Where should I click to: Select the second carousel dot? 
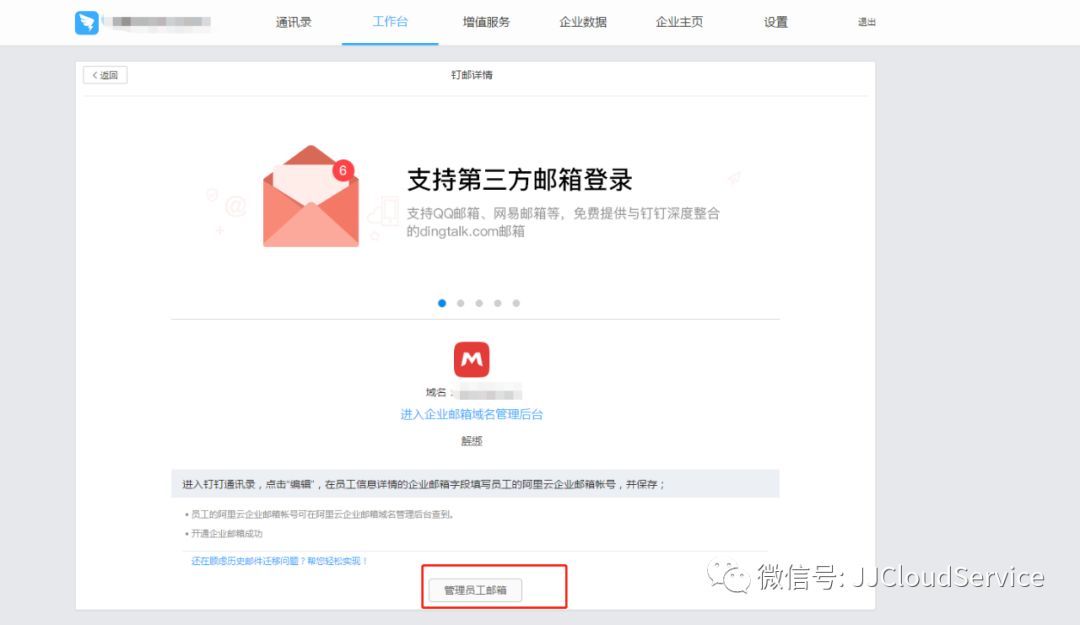click(x=461, y=303)
